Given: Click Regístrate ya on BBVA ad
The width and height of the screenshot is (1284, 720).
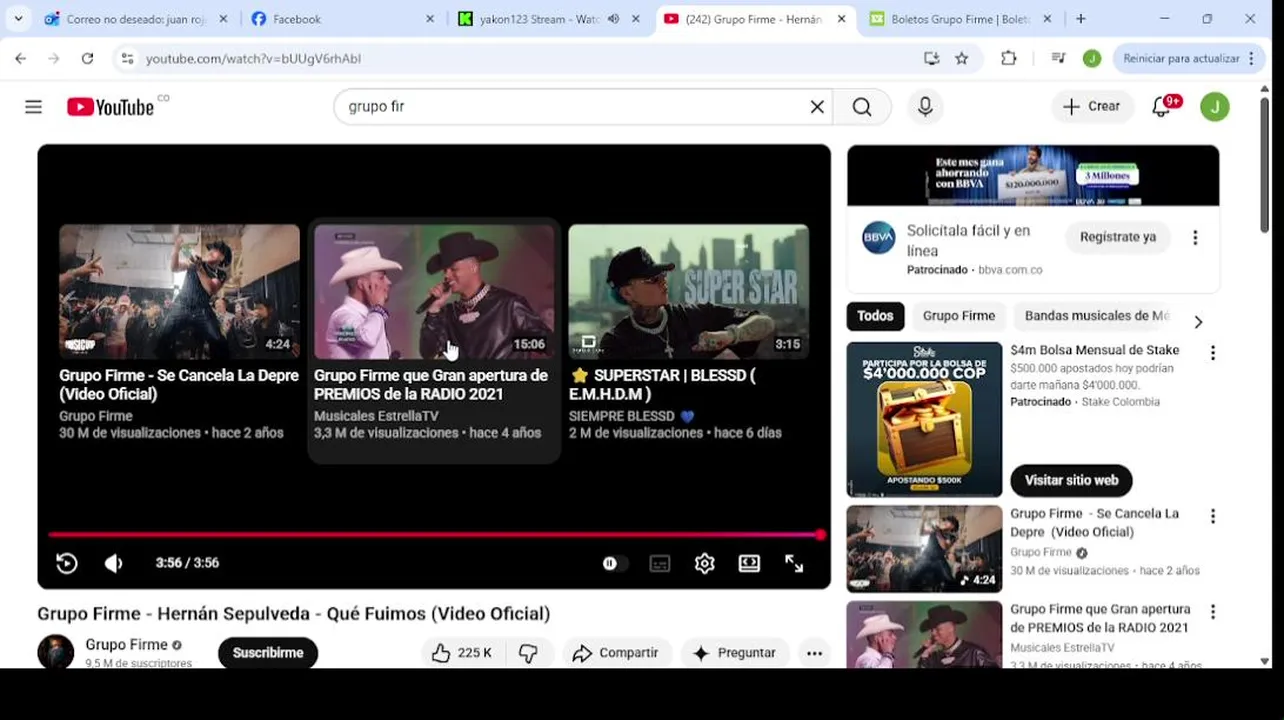Looking at the screenshot, I should (x=1118, y=237).
